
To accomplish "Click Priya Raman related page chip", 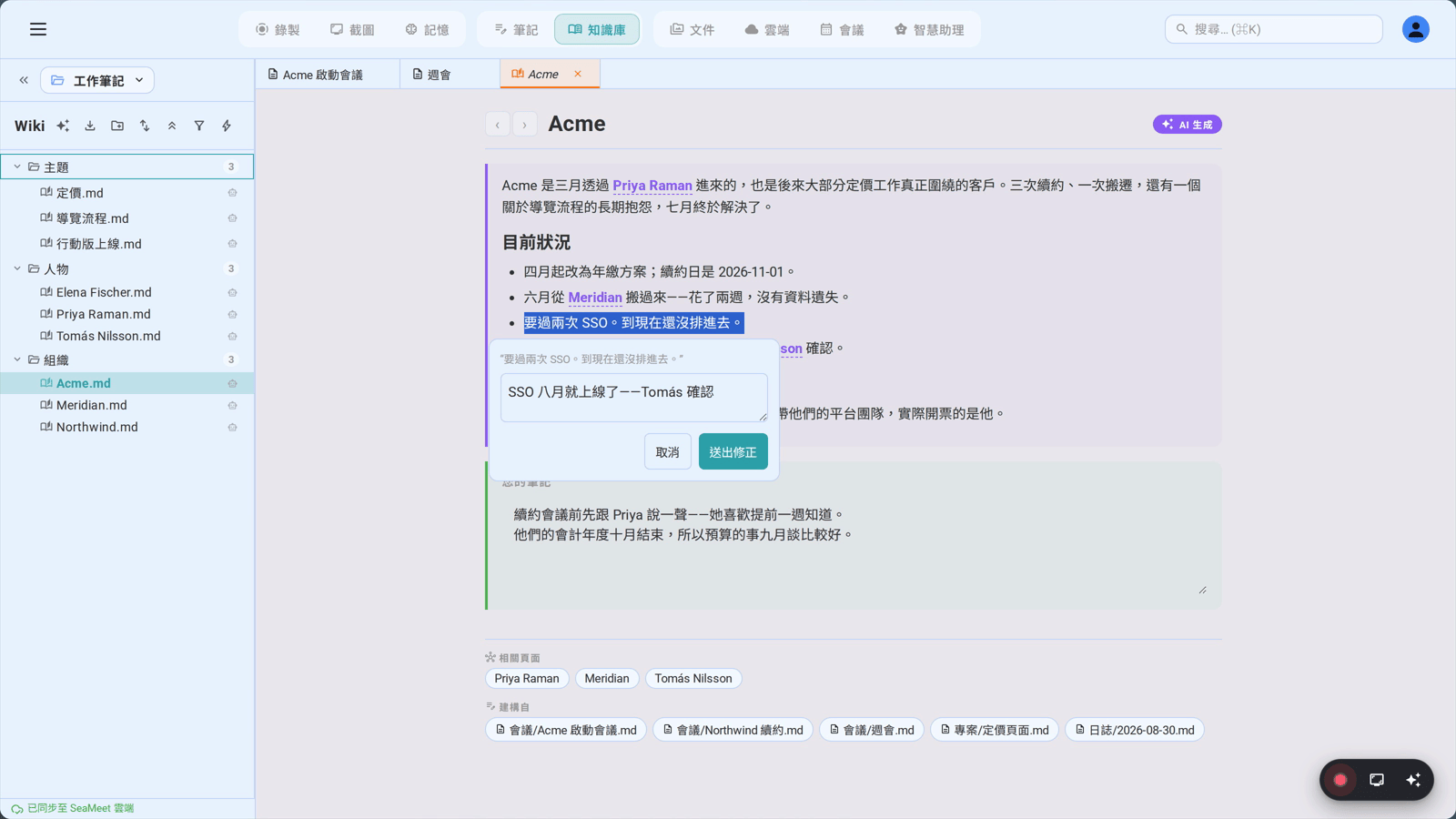I will click(x=527, y=678).
